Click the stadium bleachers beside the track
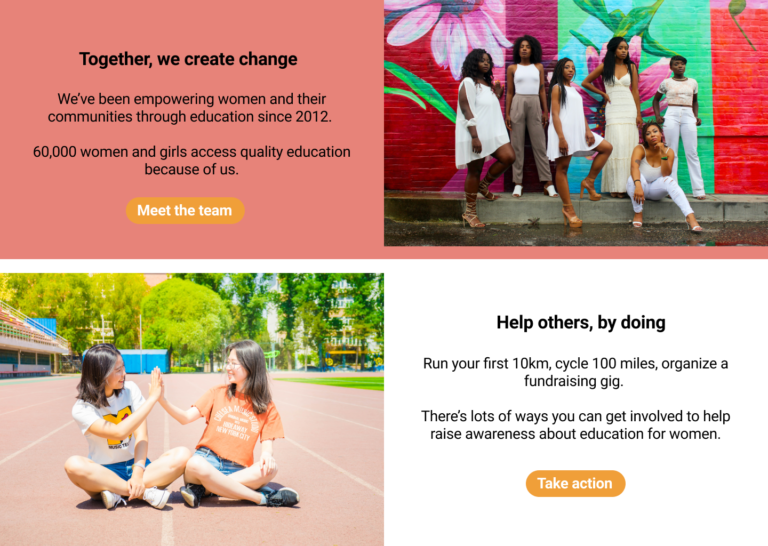This screenshot has height=546, width=768. (29, 338)
